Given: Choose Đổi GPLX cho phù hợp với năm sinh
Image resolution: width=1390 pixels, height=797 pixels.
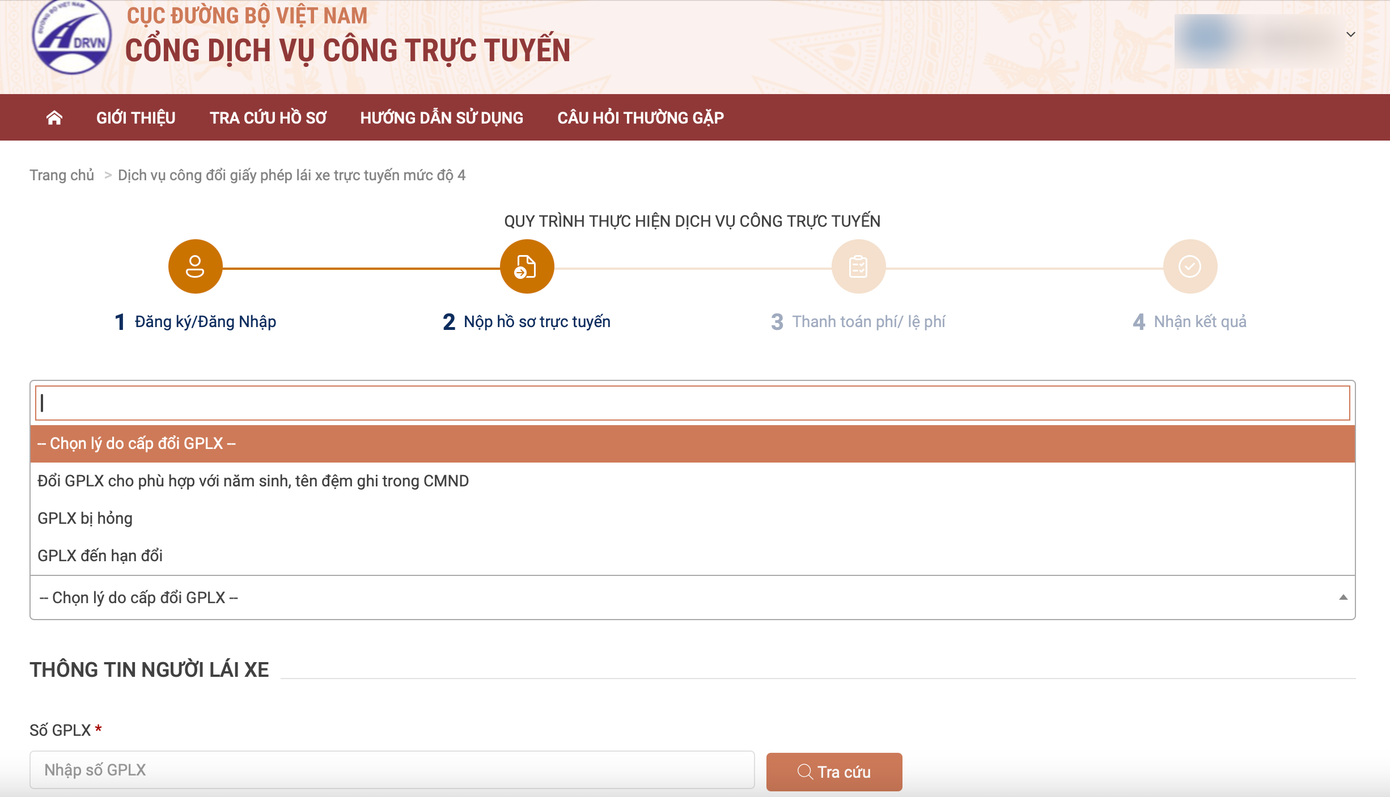Looking at the screenshot, I should pyautogui.click(x=253, y=481).
